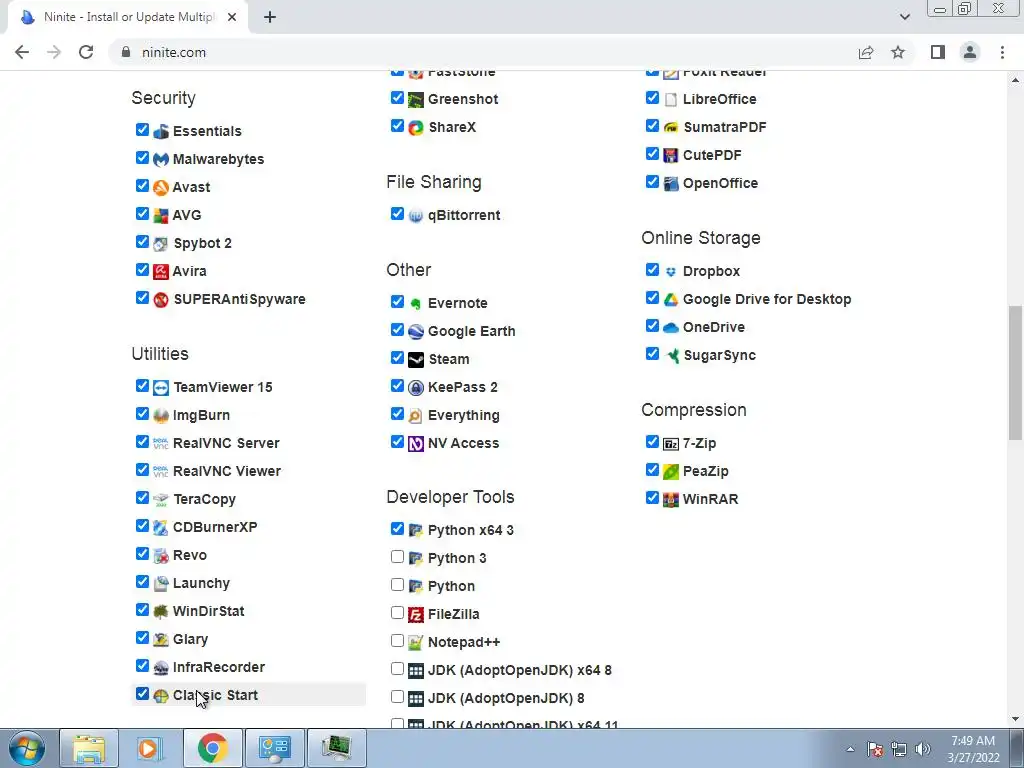The image size is (1024, 768).
Task: Click the AVG icon
Action: point(161,216)
